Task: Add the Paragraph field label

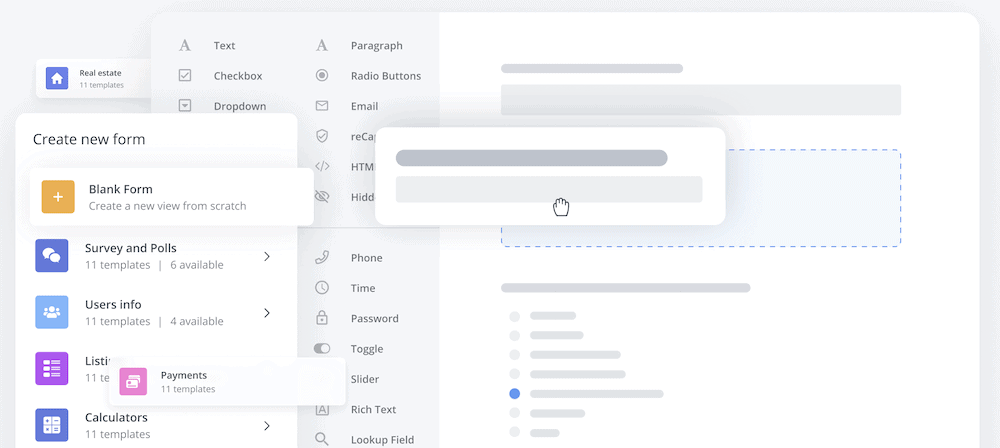Action: [x=376, y=45]
